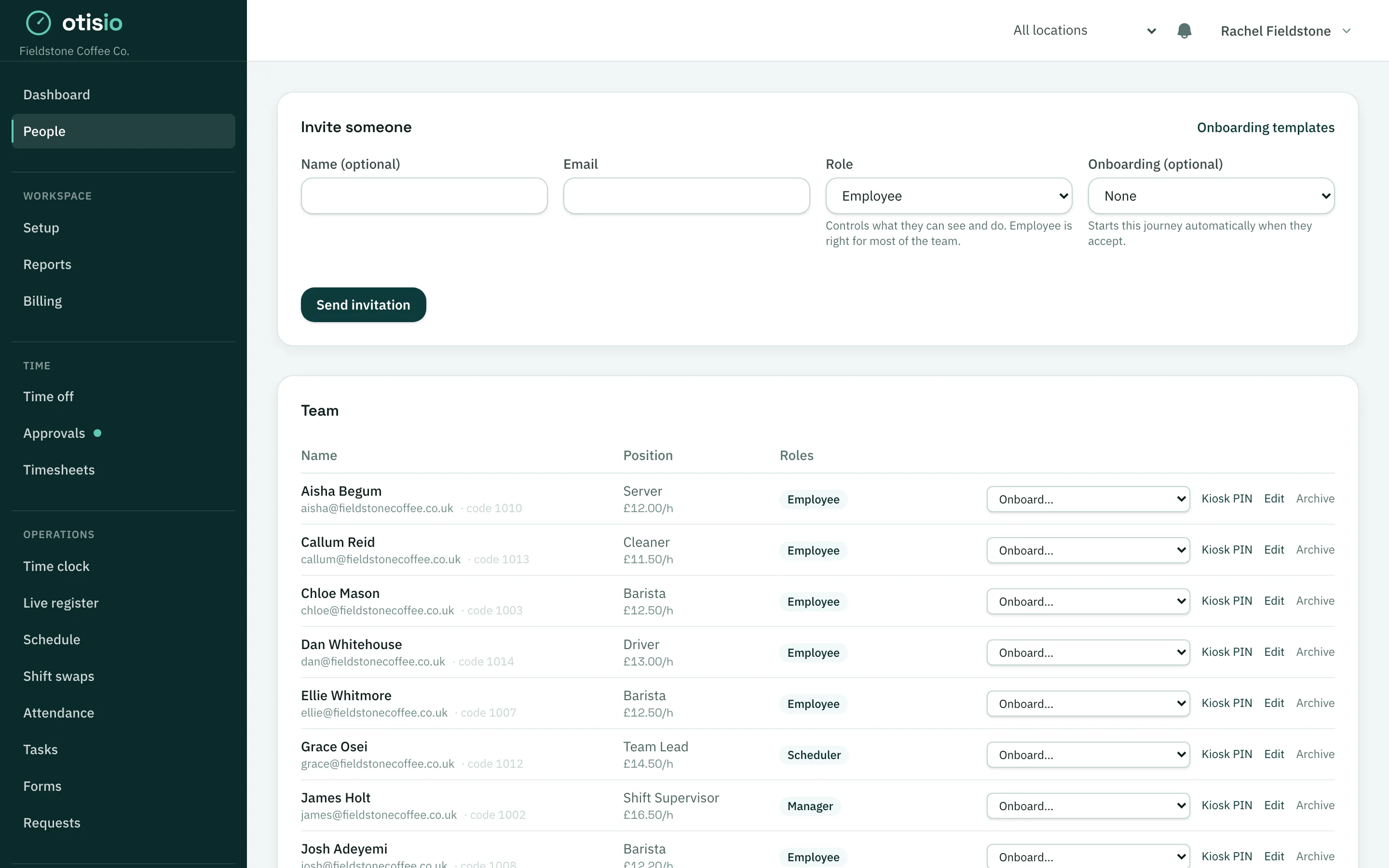
Task: Archive Ellie Whitmore
Action: tap(1315, 703)
